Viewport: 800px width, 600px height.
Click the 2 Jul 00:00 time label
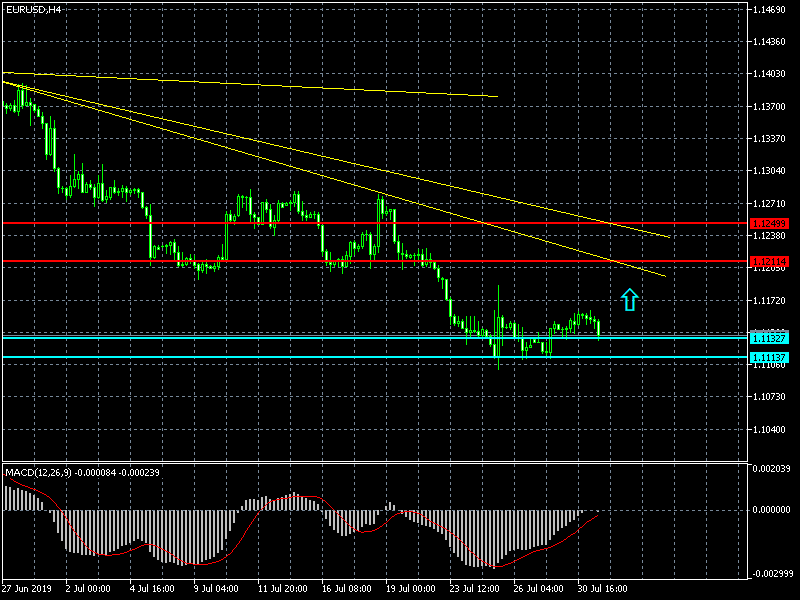[x=88, y=588]
